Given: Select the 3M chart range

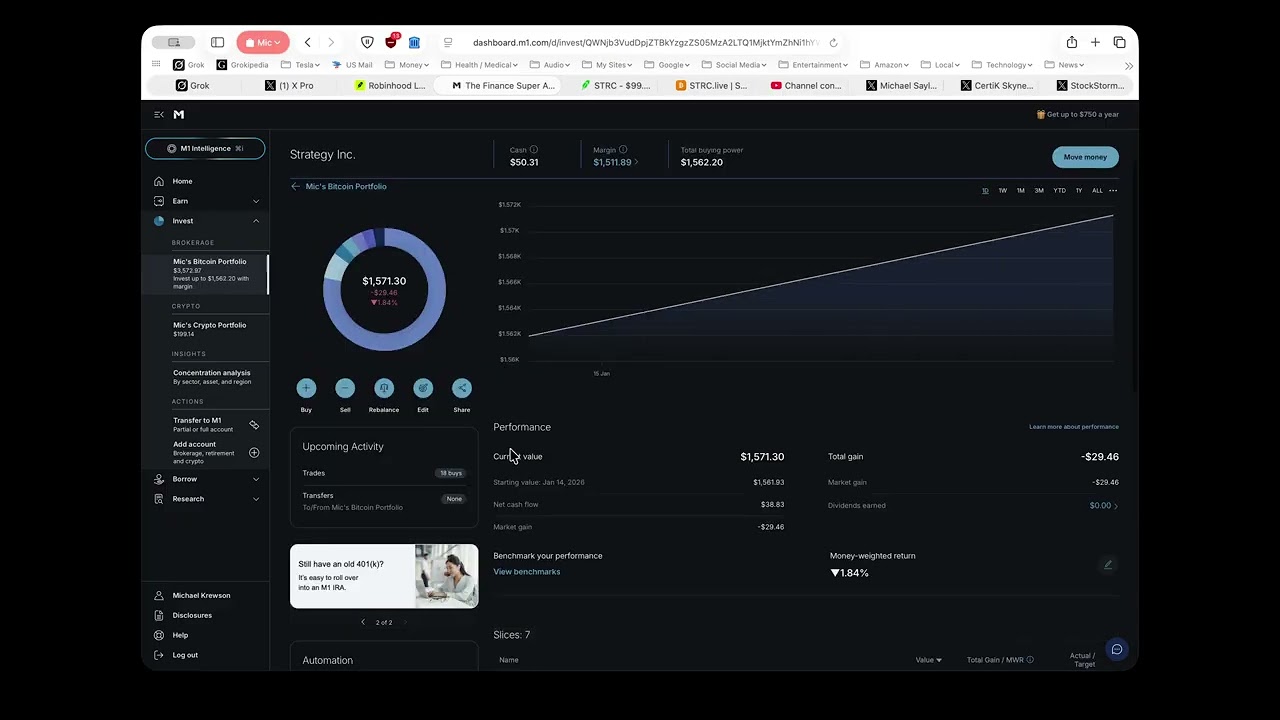Looking at the screenshot, I should coord(1039,190).
